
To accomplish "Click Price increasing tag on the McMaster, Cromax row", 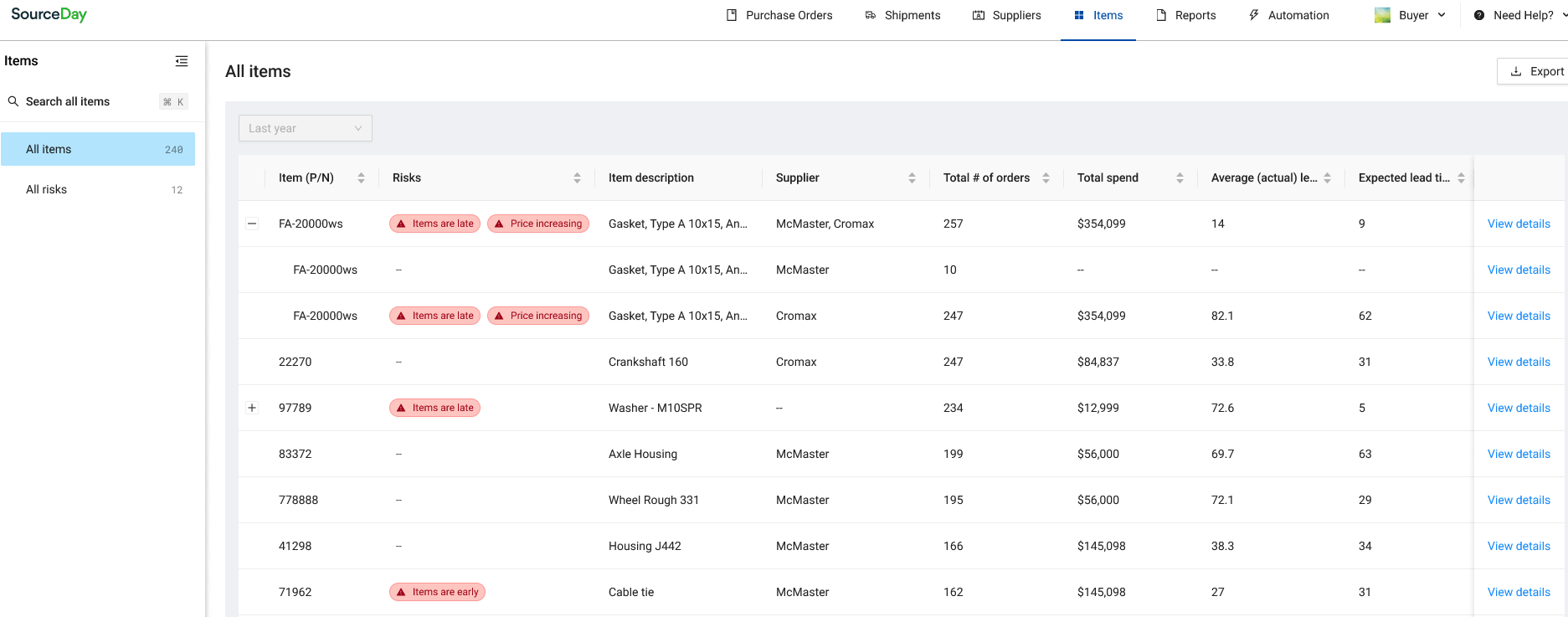I will [x=538, y=224].
